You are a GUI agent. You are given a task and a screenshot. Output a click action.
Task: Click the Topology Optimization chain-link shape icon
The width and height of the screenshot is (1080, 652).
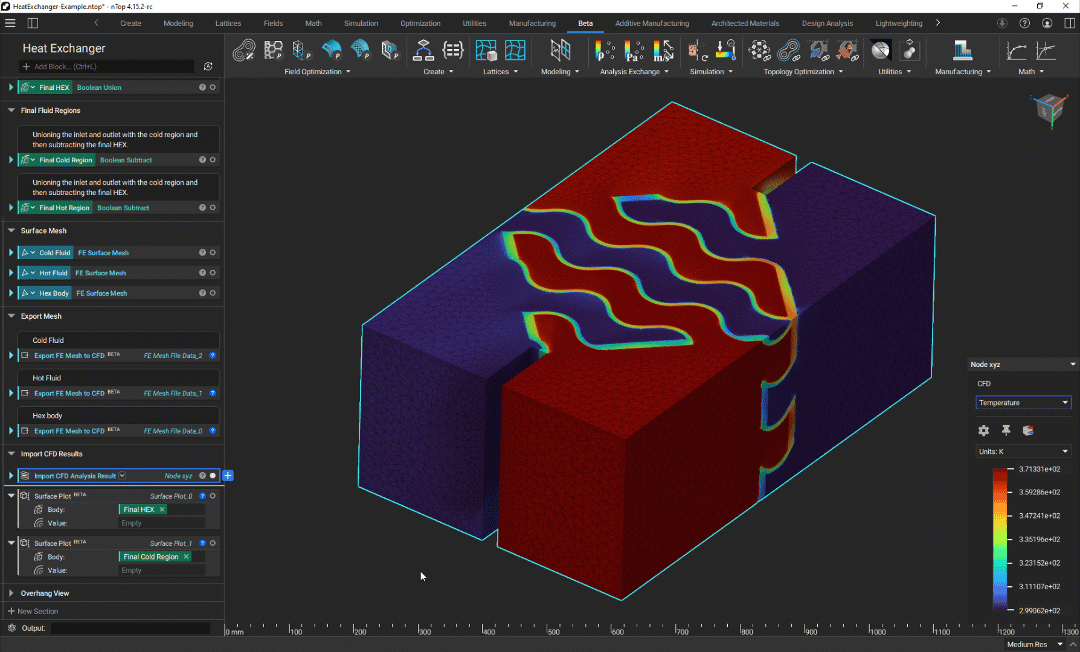click(789, 50)
